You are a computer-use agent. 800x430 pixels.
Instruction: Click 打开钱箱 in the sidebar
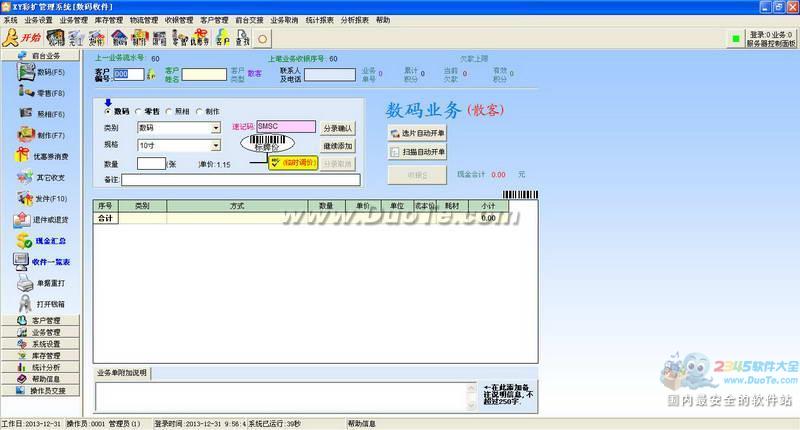click(41, 303)
